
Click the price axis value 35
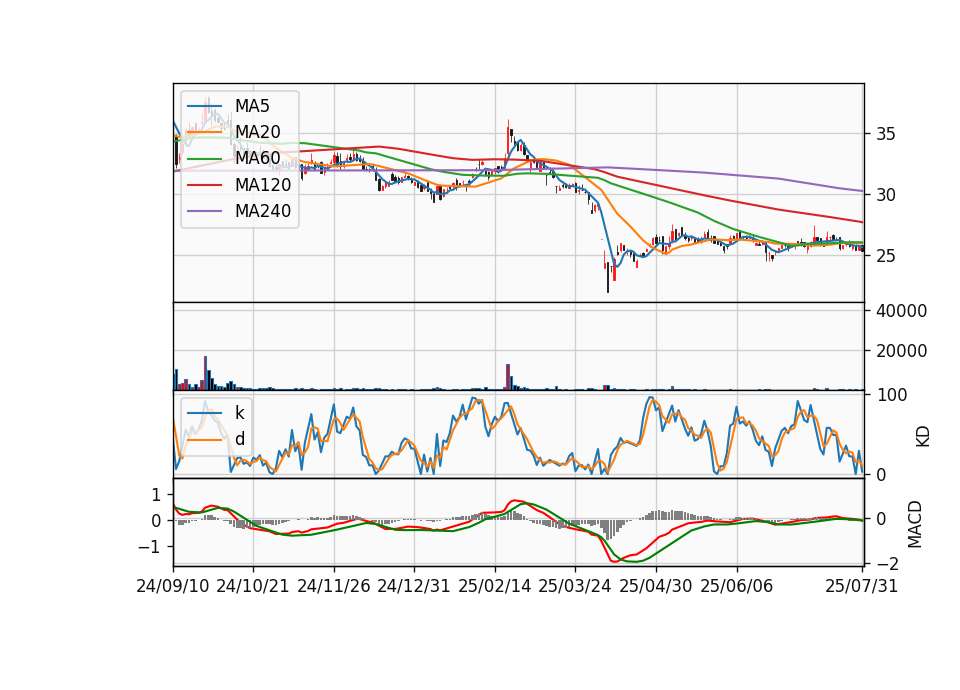[x=885, y=134]
